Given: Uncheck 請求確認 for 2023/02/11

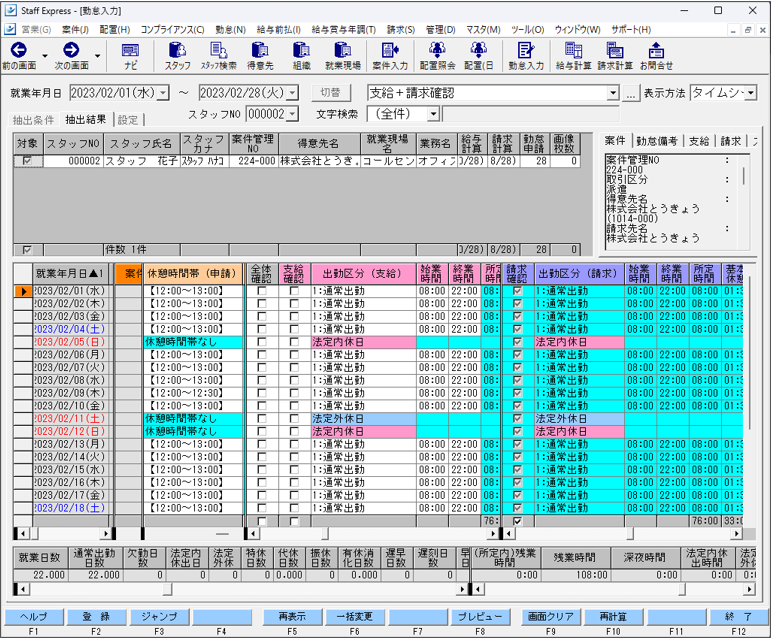Looking at the screenshot, I should 517,419.
